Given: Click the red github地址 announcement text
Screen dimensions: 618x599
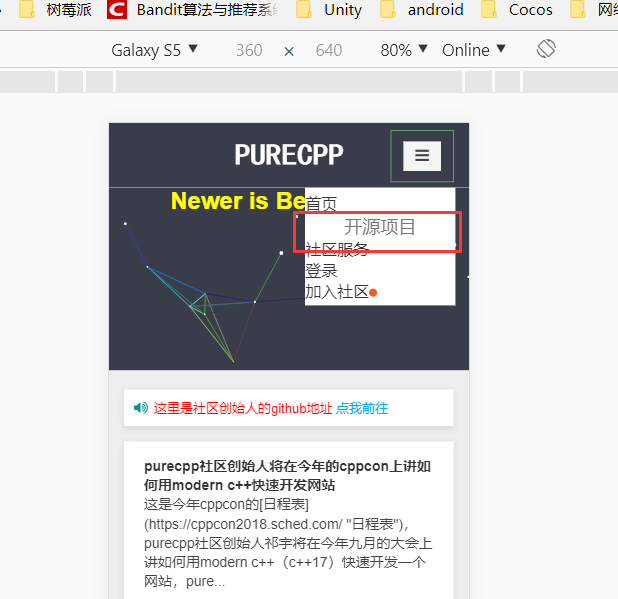Looking at the screenshot, I should pyautogui.click(x=243, y=408).
